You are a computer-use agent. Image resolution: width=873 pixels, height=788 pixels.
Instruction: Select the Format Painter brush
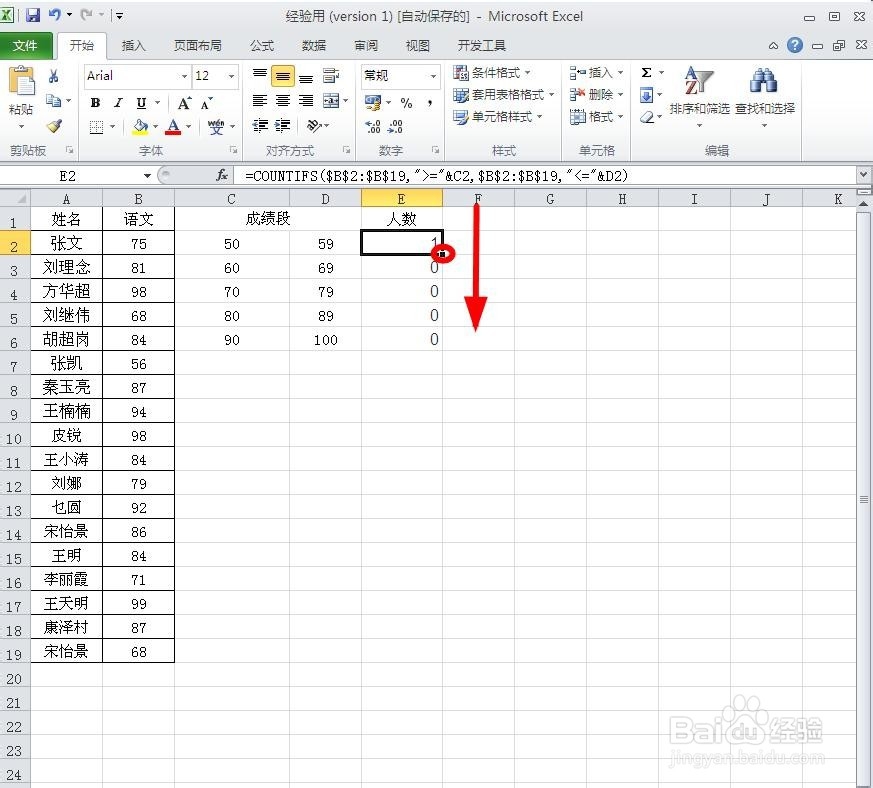click(54, 126)
